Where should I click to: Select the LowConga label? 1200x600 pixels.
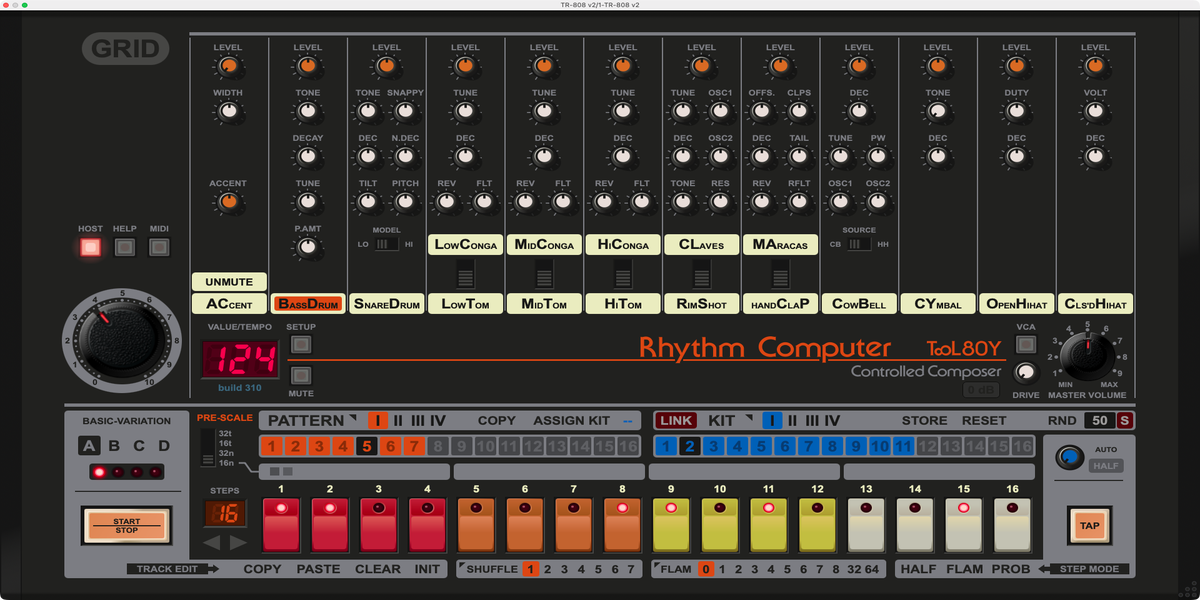point(465,244)
